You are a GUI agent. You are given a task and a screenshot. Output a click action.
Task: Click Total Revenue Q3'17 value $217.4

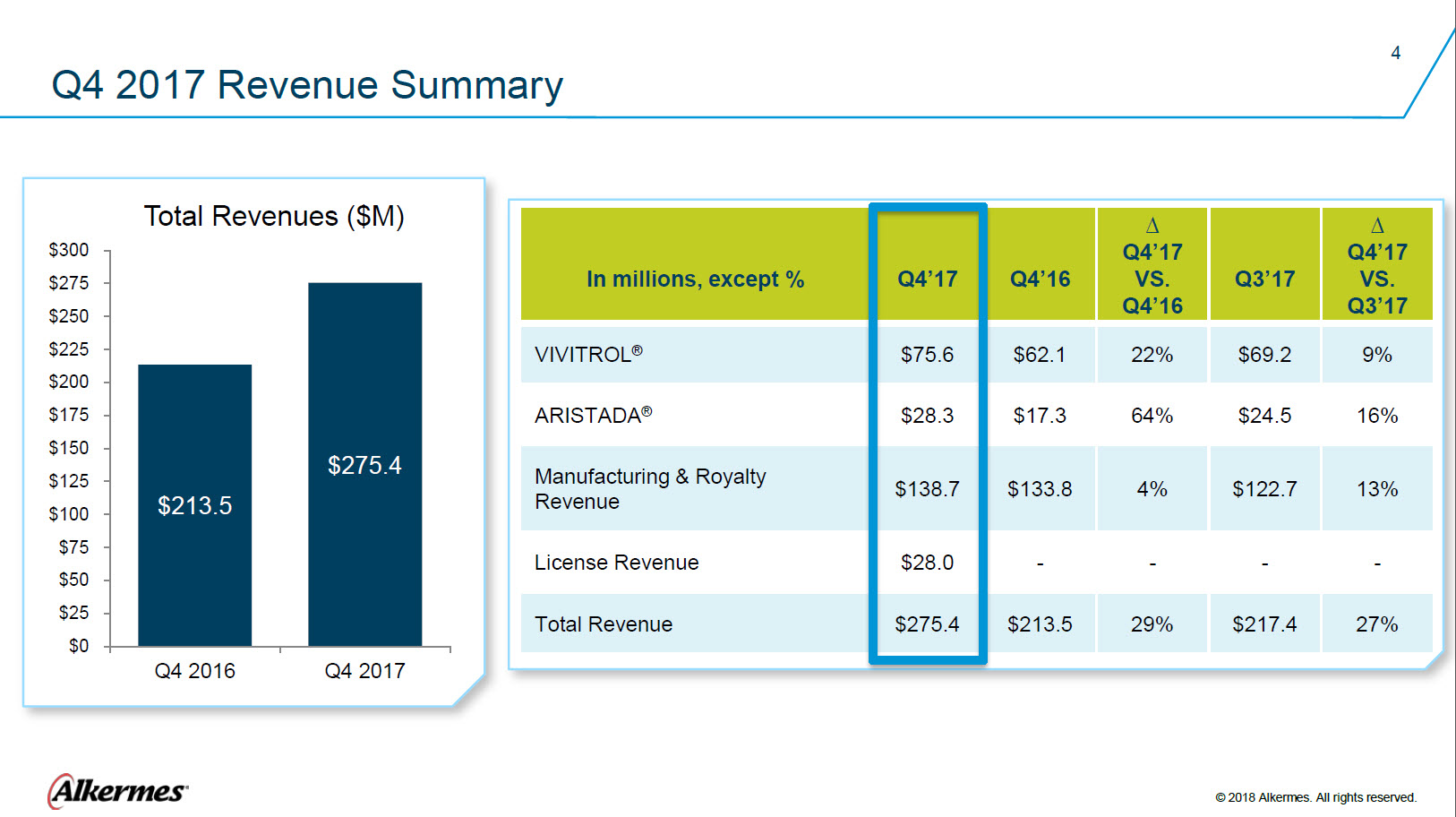(1264, 624)
